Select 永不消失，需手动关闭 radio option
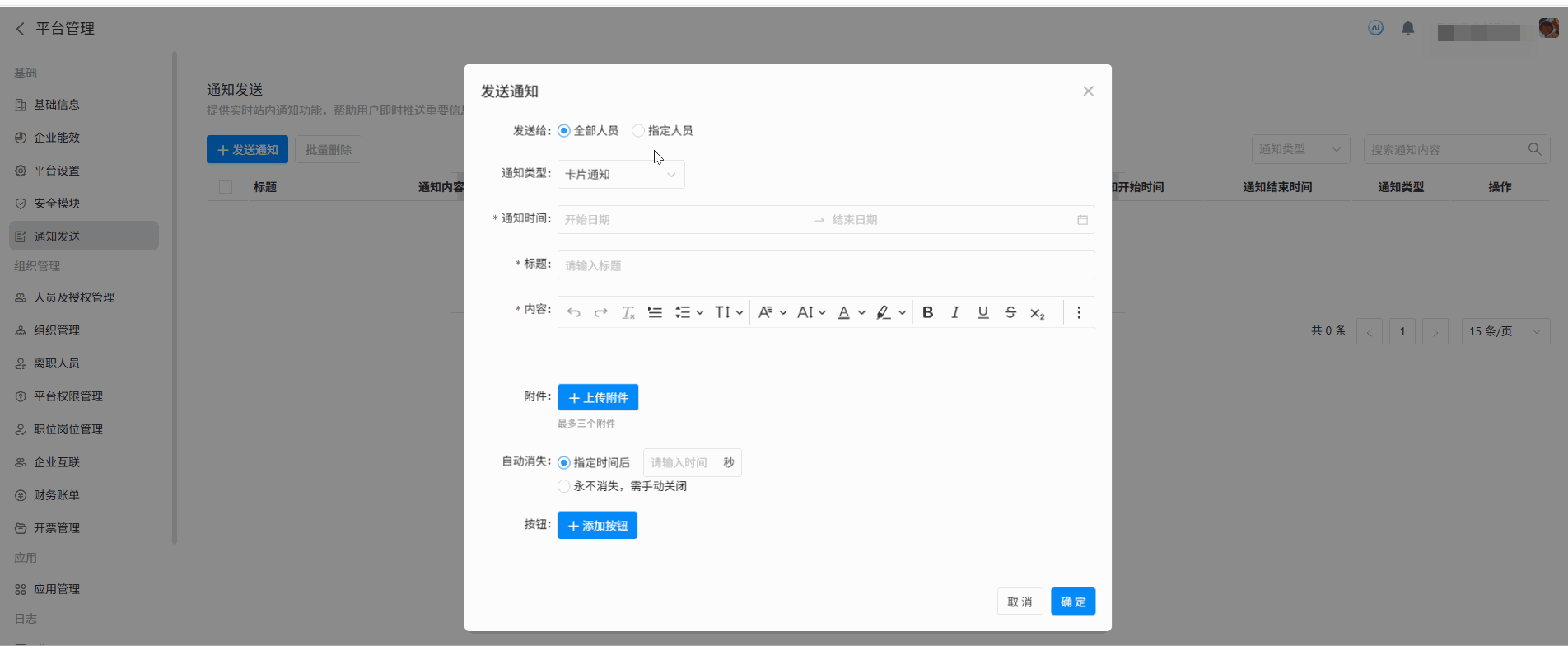1568x646 pixels. pyautogui.click(x=564, y=486)
